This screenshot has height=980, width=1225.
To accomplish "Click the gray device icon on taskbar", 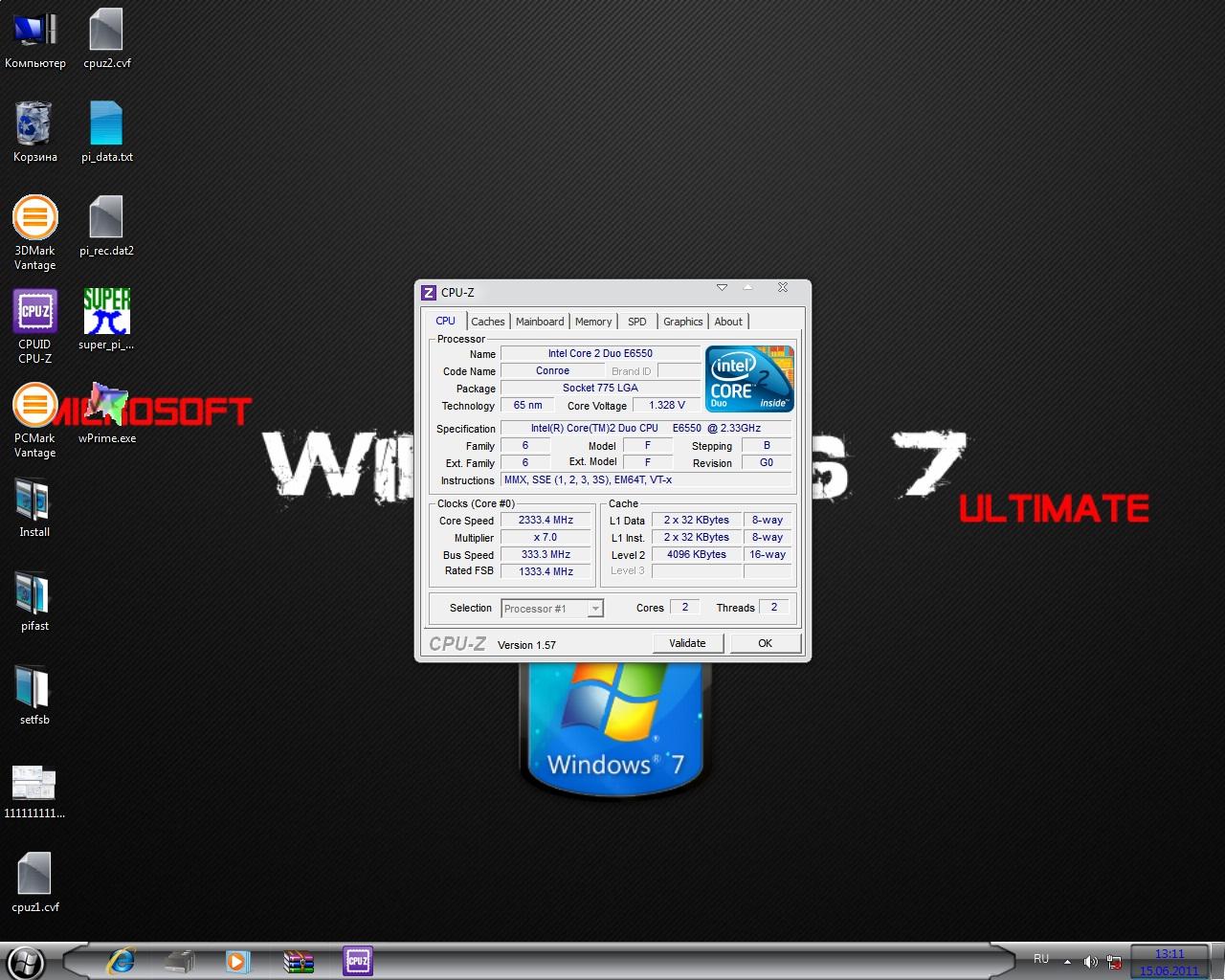I will pyautogui.click(x=179, y=961).
